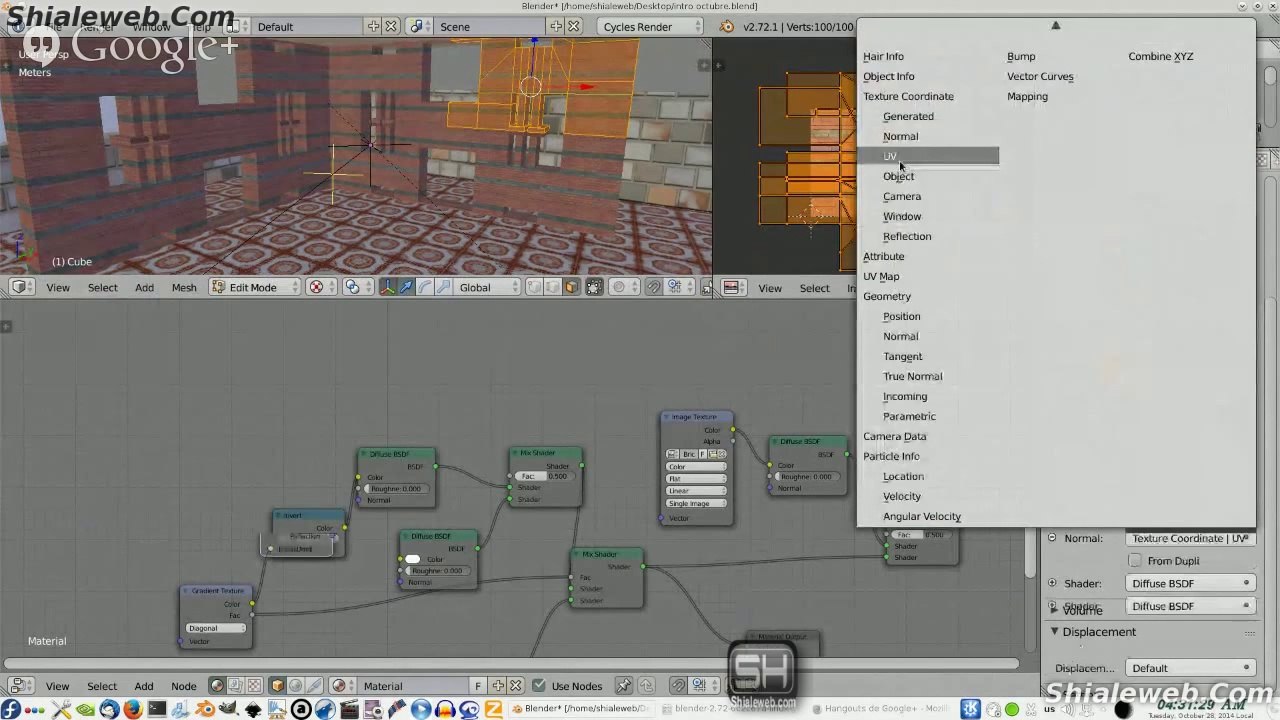Toggle limit selection to visible
1280x720 pixels.
[594, 287]
